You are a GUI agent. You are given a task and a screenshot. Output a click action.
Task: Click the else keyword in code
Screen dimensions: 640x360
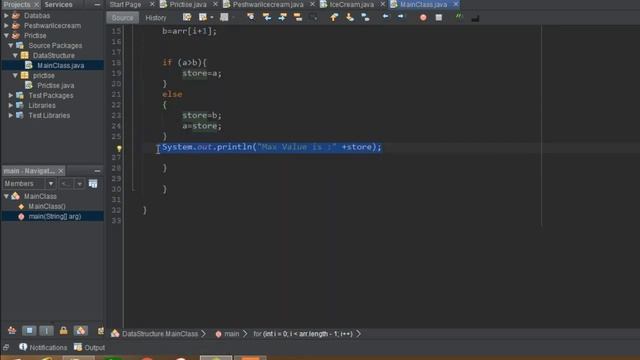click(x=172, y=94)
